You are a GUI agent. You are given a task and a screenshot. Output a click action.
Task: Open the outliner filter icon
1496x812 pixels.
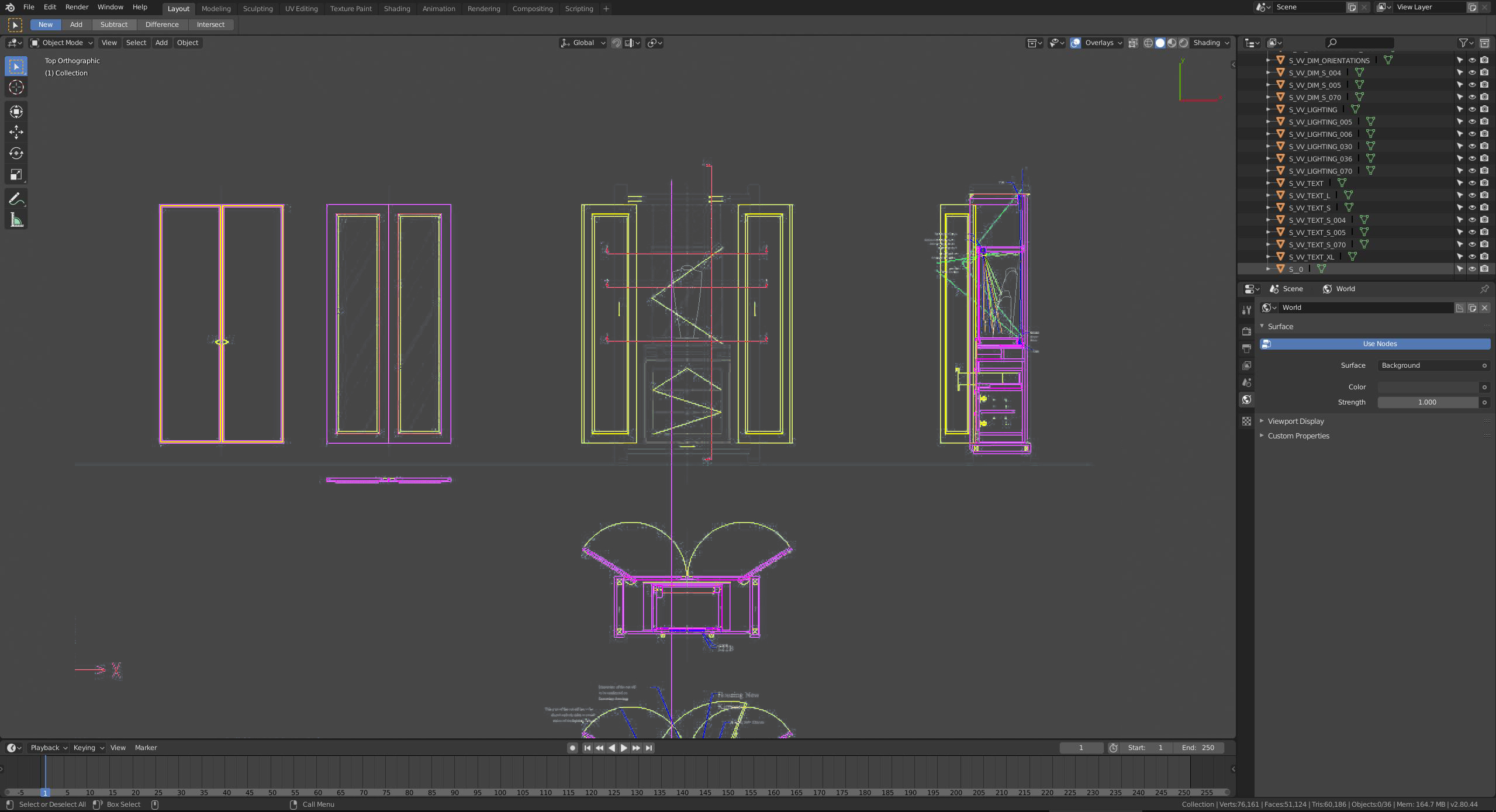click(1464, 43)
